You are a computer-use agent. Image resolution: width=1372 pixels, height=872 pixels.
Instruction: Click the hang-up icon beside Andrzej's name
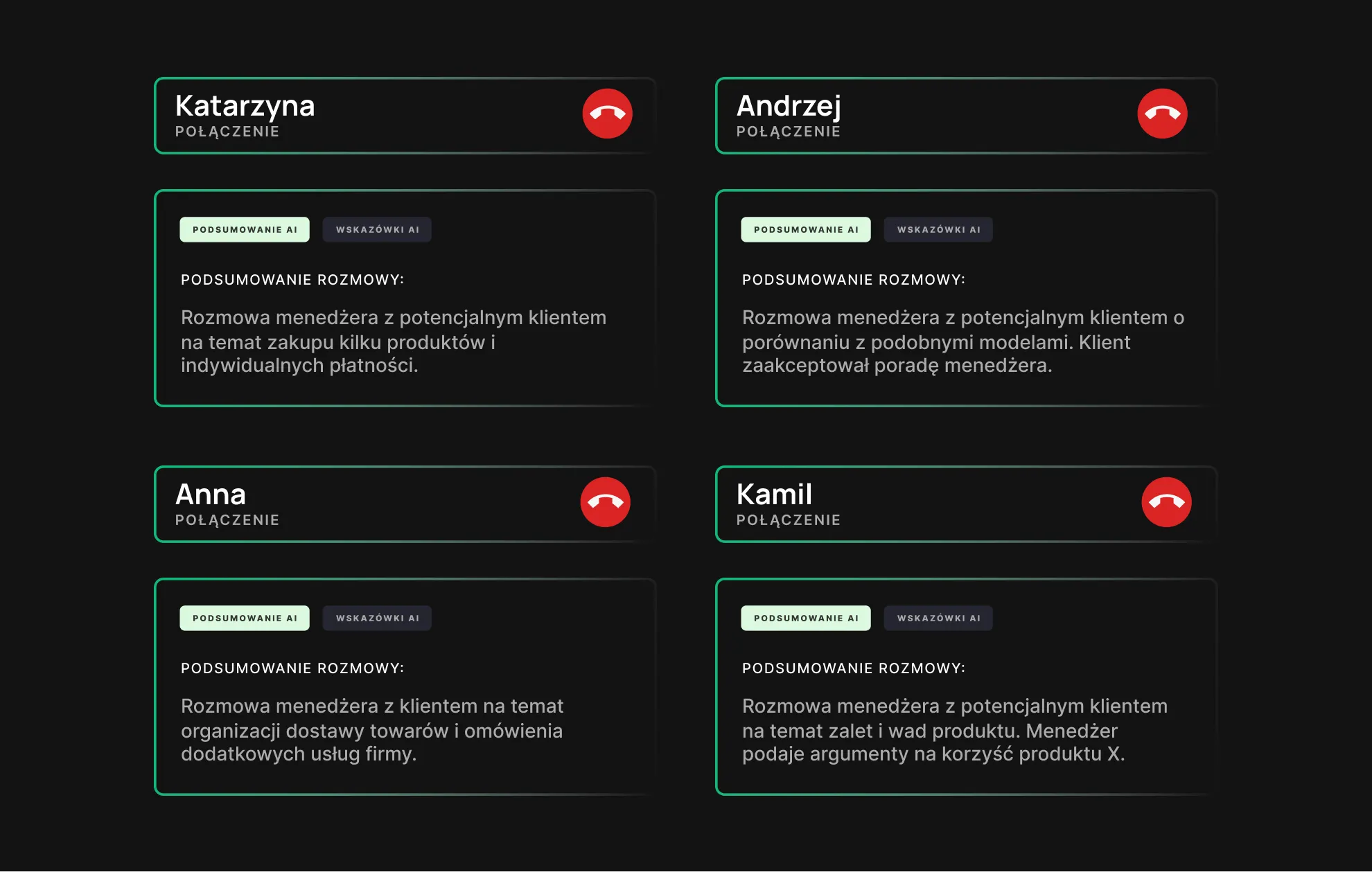(1161, 114)
